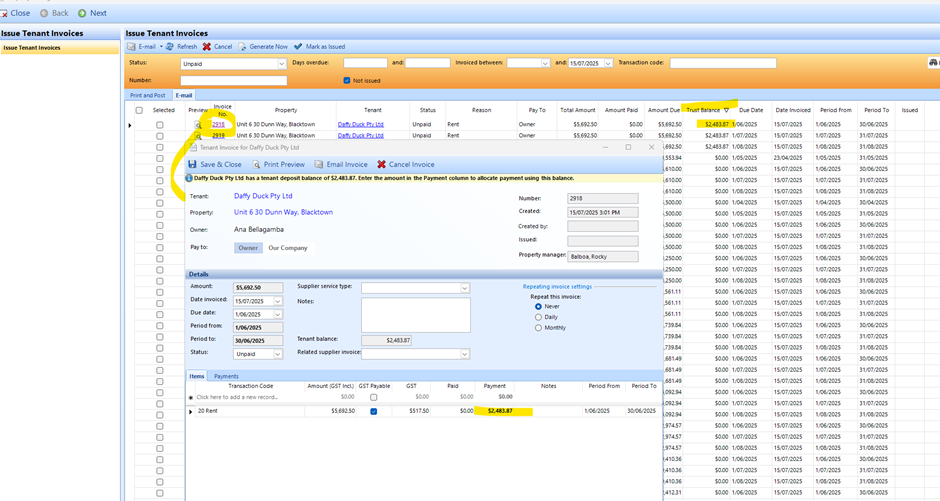Click the Notes text box in Details
Screen dimensions: 940x501
point(415,315)
